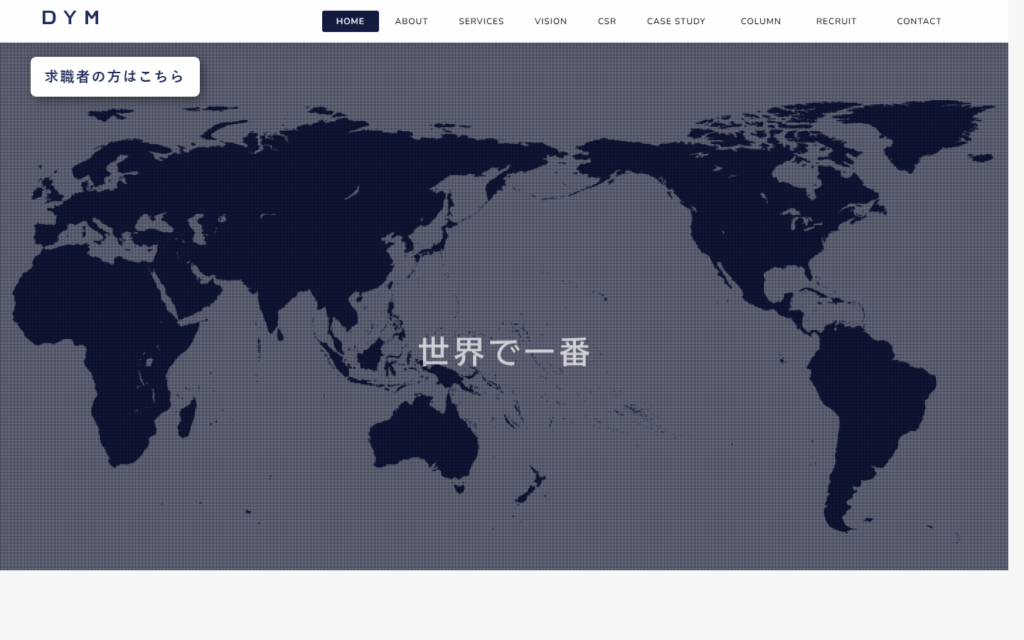Click the United States on the map
1024x640 pixels.
tap(770, 240)
